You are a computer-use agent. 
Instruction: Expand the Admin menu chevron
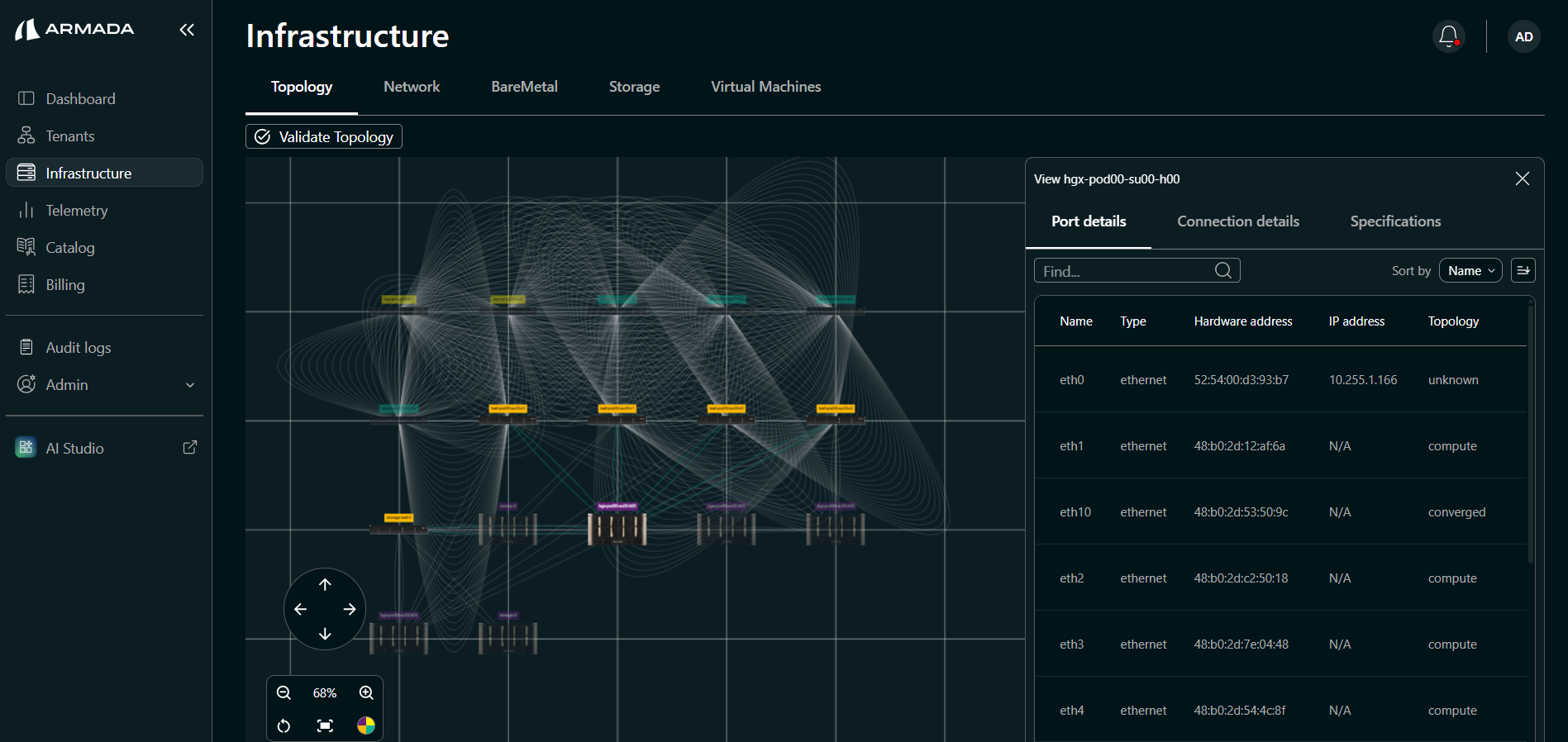pyautogui.click(x=190, y=385)
